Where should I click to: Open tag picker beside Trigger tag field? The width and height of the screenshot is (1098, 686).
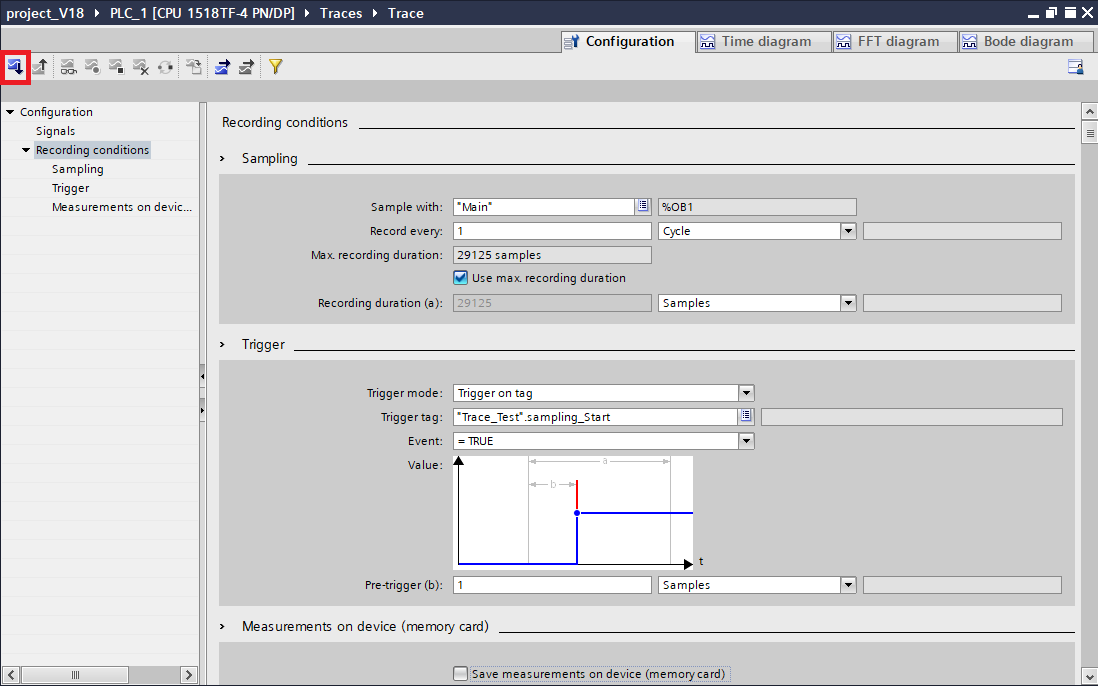(746, 416)
